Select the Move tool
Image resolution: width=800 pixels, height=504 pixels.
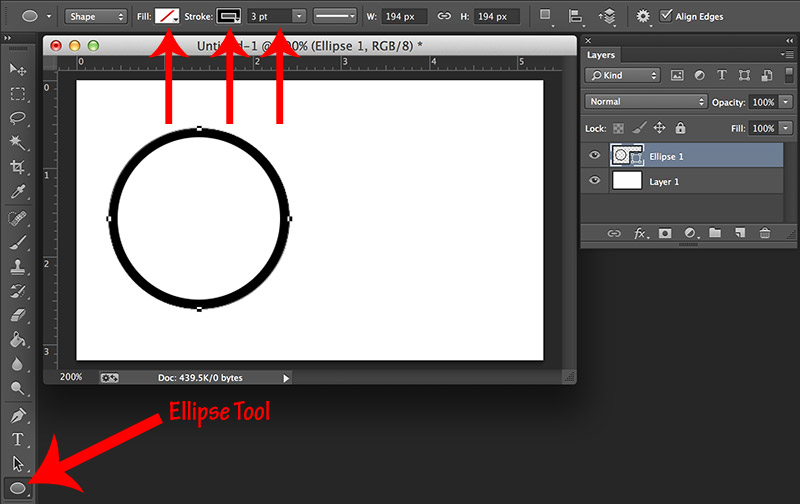pos(18,69)
